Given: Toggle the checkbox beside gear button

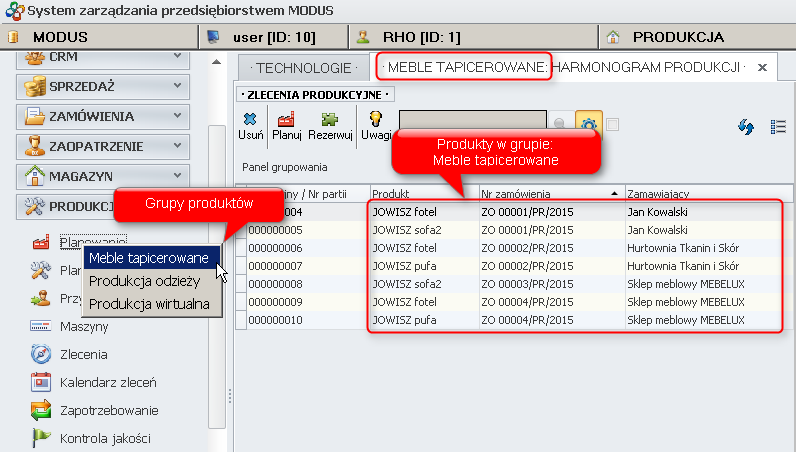Looking at the screenshot, I should (613, 124).
